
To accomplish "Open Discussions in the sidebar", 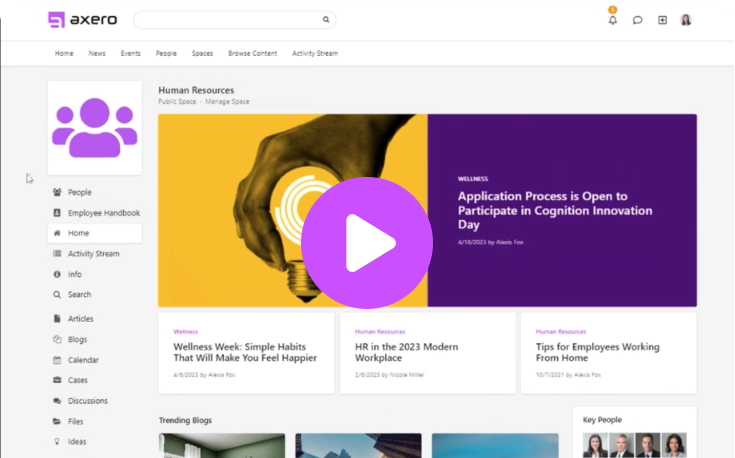I will click(x=87, y=401).
